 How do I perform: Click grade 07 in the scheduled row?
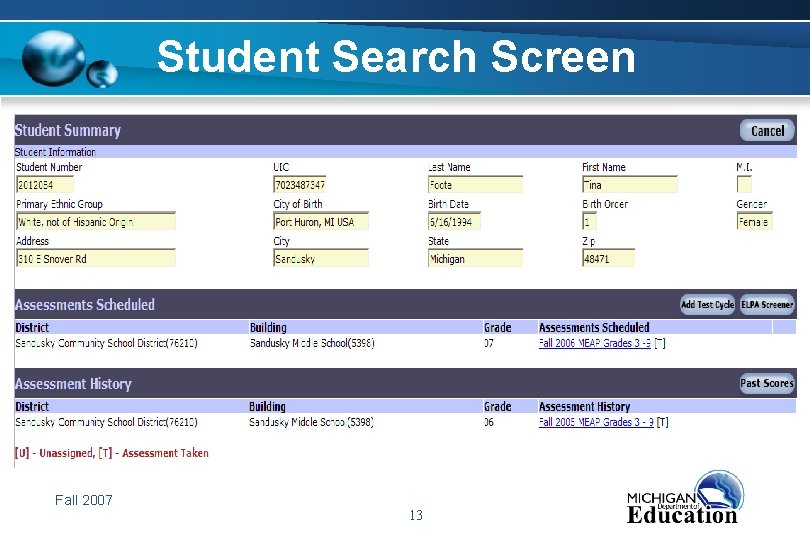(489, 343)
